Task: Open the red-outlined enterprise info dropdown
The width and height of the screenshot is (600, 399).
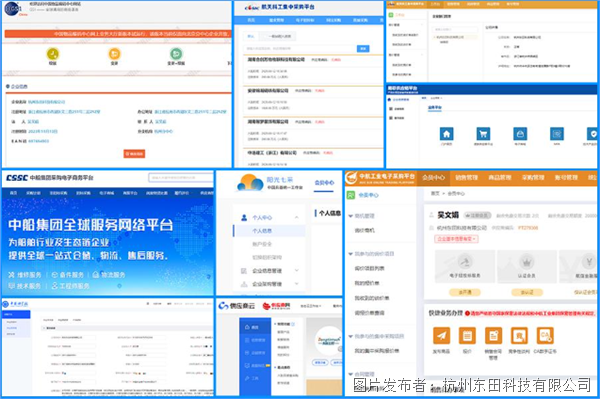Action: click(456, 239)
